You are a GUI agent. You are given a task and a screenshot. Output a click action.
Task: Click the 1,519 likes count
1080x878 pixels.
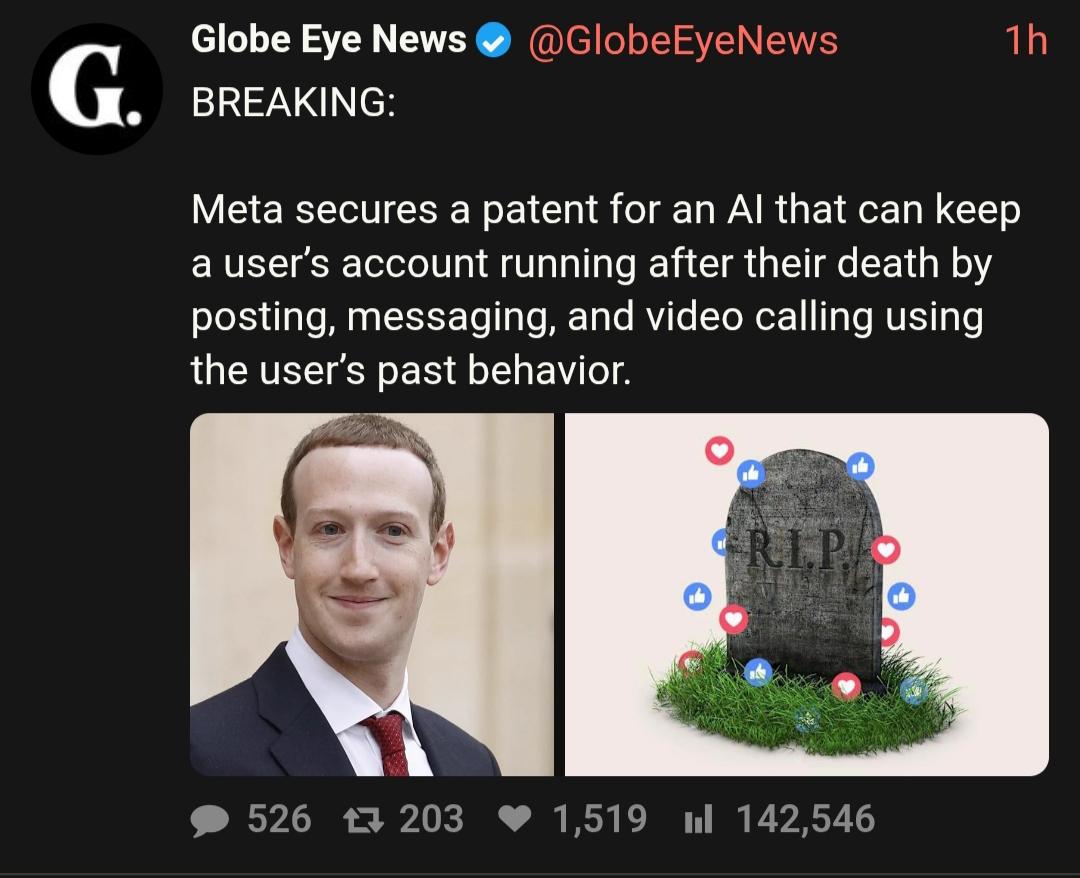coord(599,820)
